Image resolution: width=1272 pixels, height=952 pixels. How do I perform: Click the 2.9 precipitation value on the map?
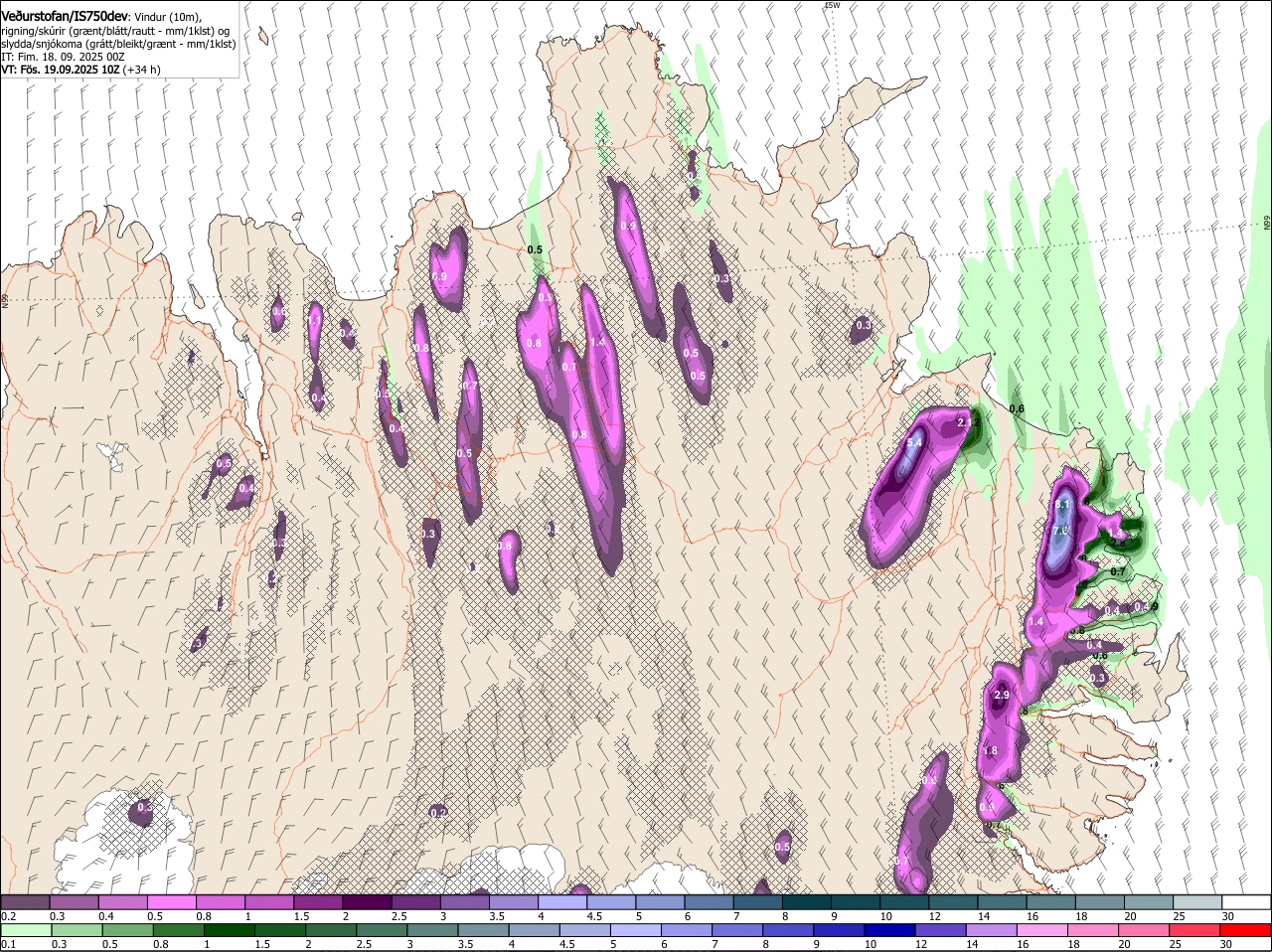(1002, 695)
